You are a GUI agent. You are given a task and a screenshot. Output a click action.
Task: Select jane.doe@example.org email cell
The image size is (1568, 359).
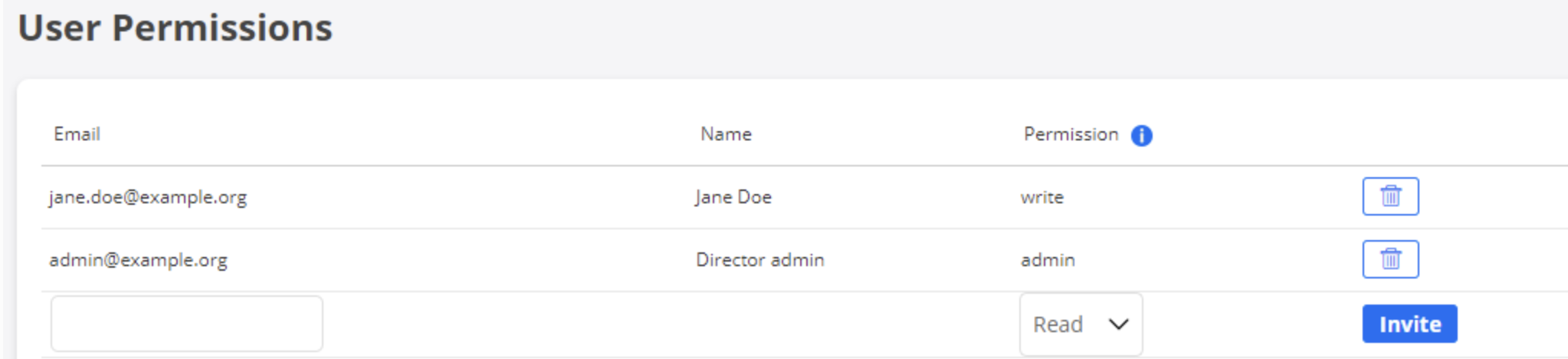tap(148, 197)
